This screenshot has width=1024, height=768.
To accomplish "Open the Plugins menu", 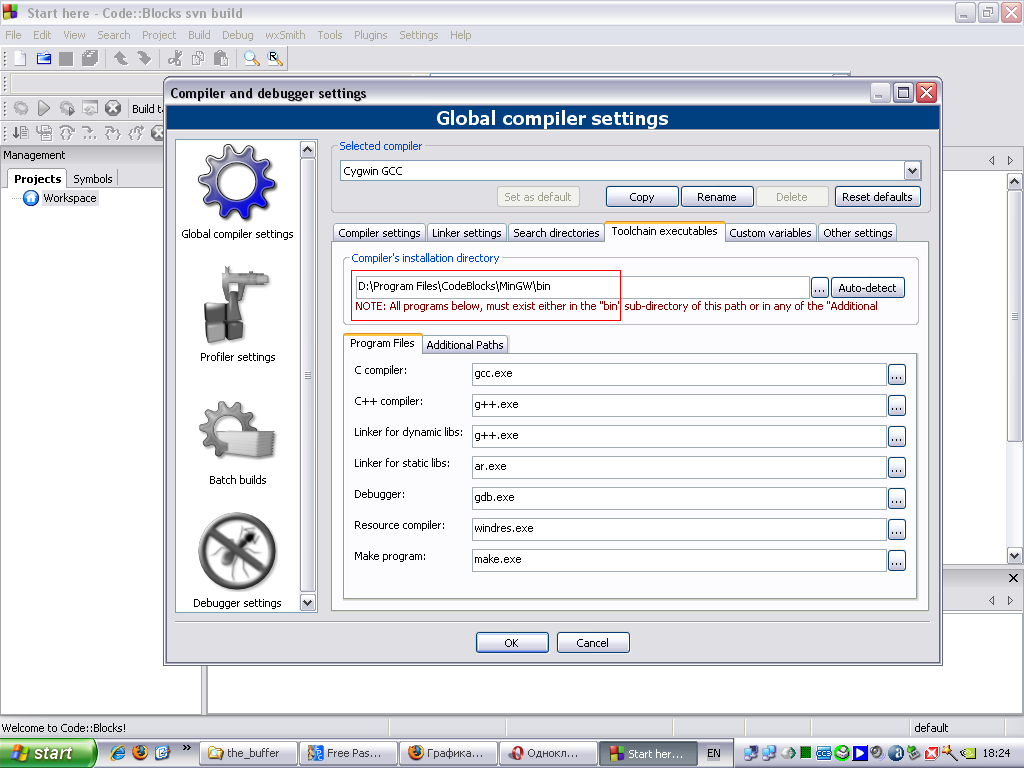I will 370,35.
